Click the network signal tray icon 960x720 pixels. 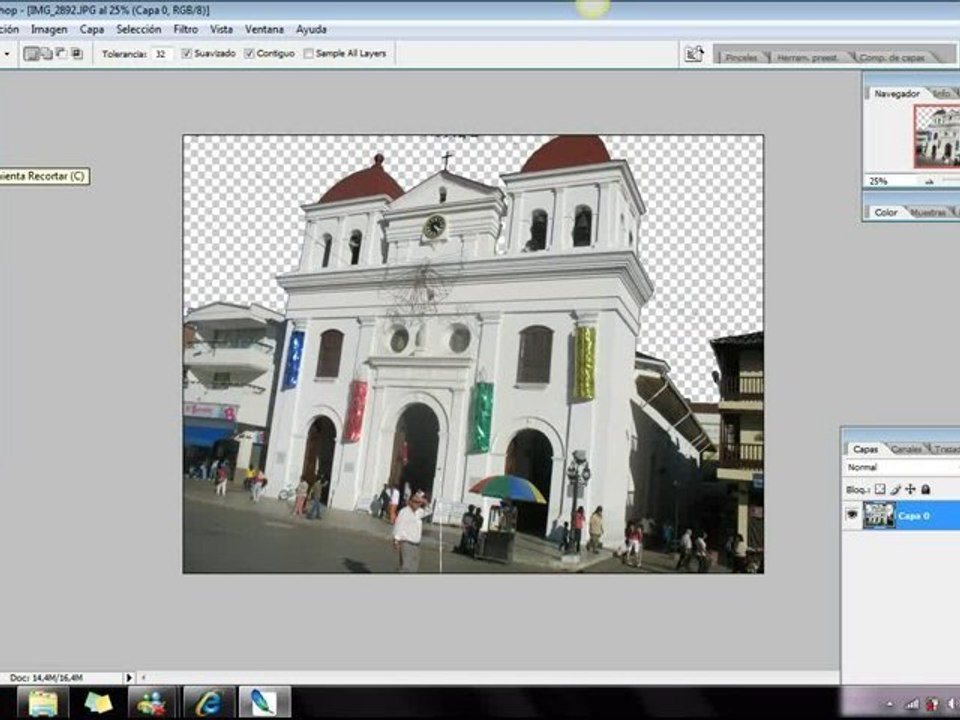(x=912, y=704)
